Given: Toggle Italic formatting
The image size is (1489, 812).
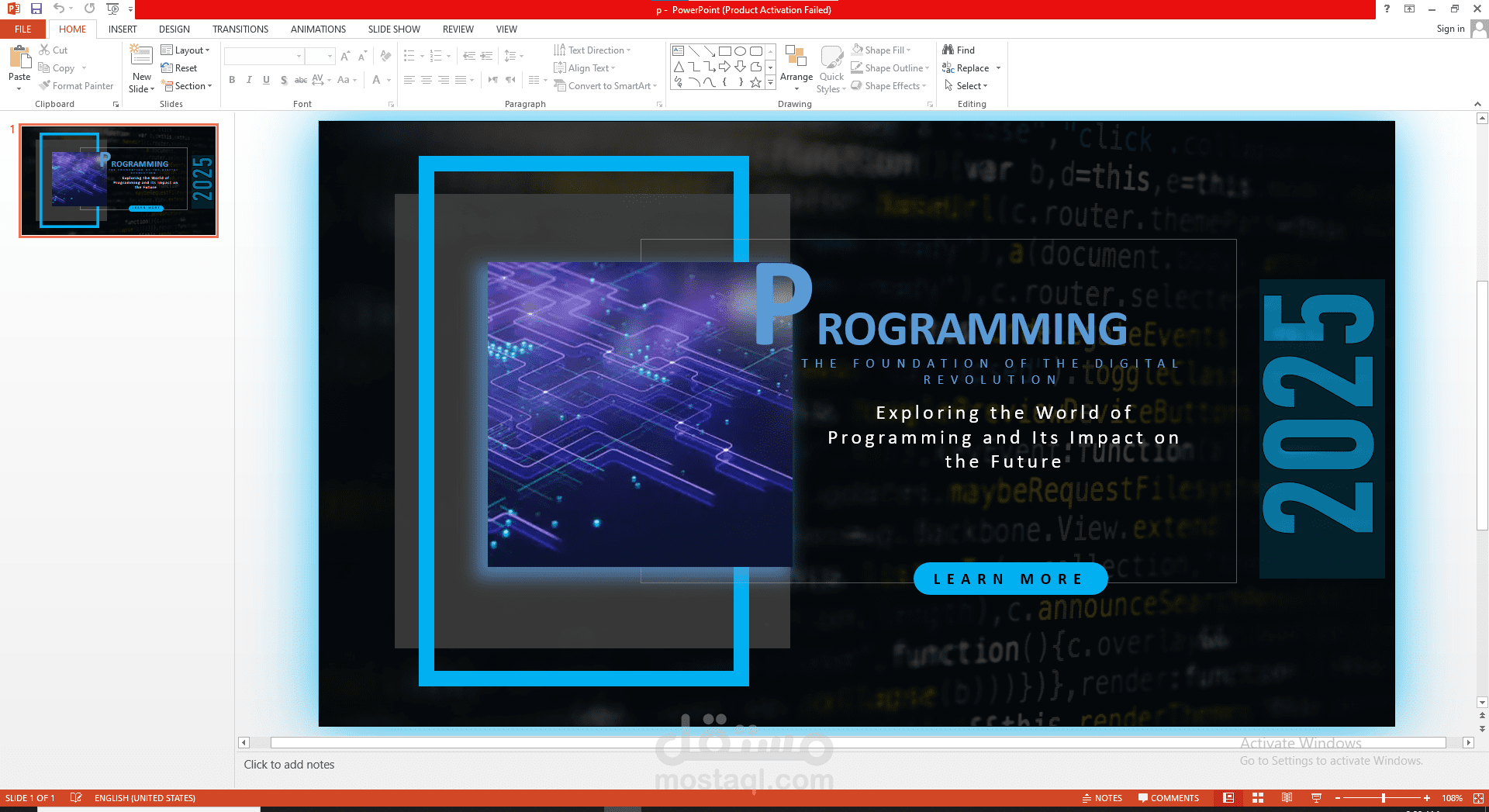Looking at the screenshot, I should click(x=249, y=80).
